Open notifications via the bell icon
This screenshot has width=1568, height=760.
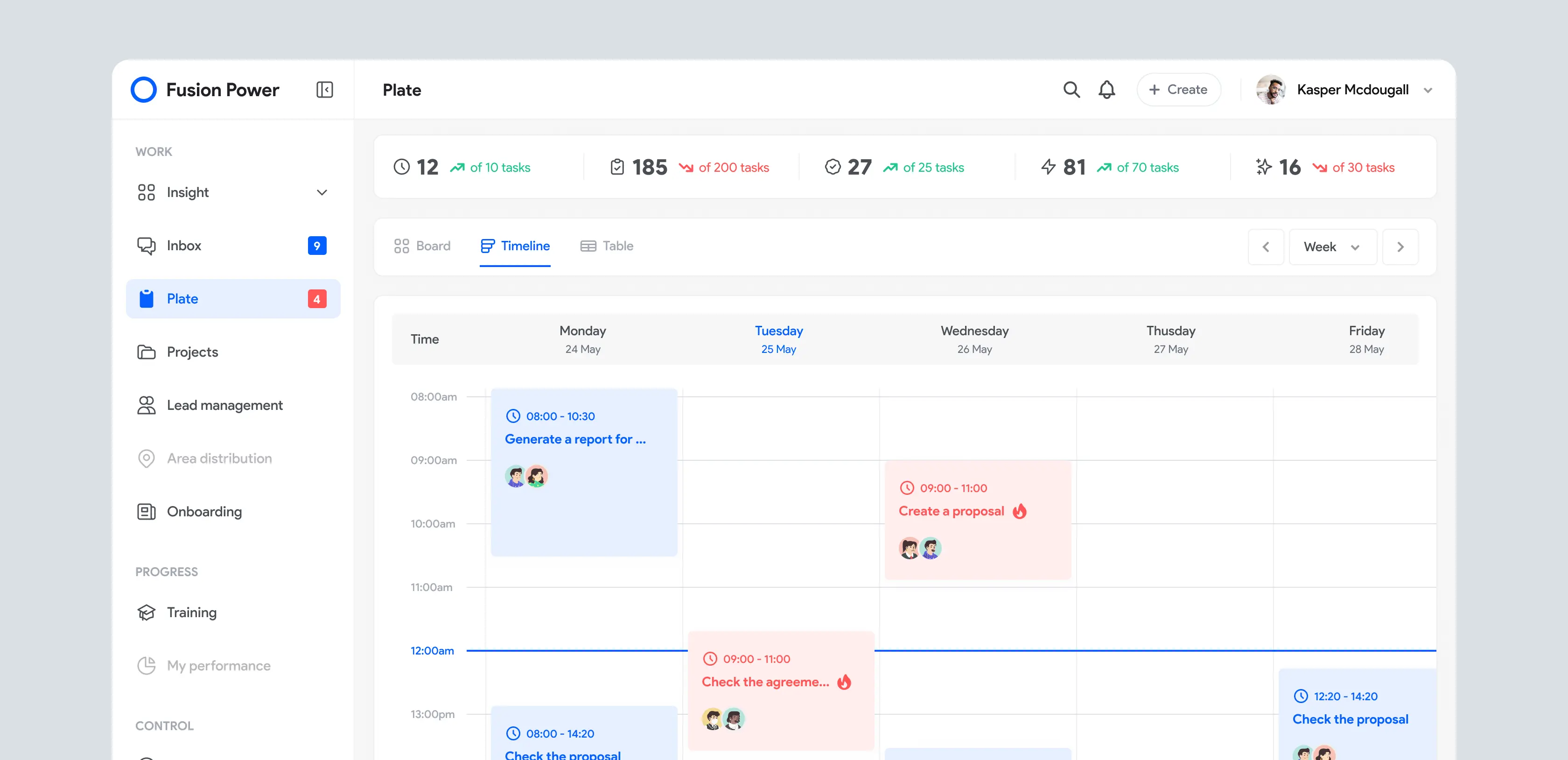coord(1106,90)
